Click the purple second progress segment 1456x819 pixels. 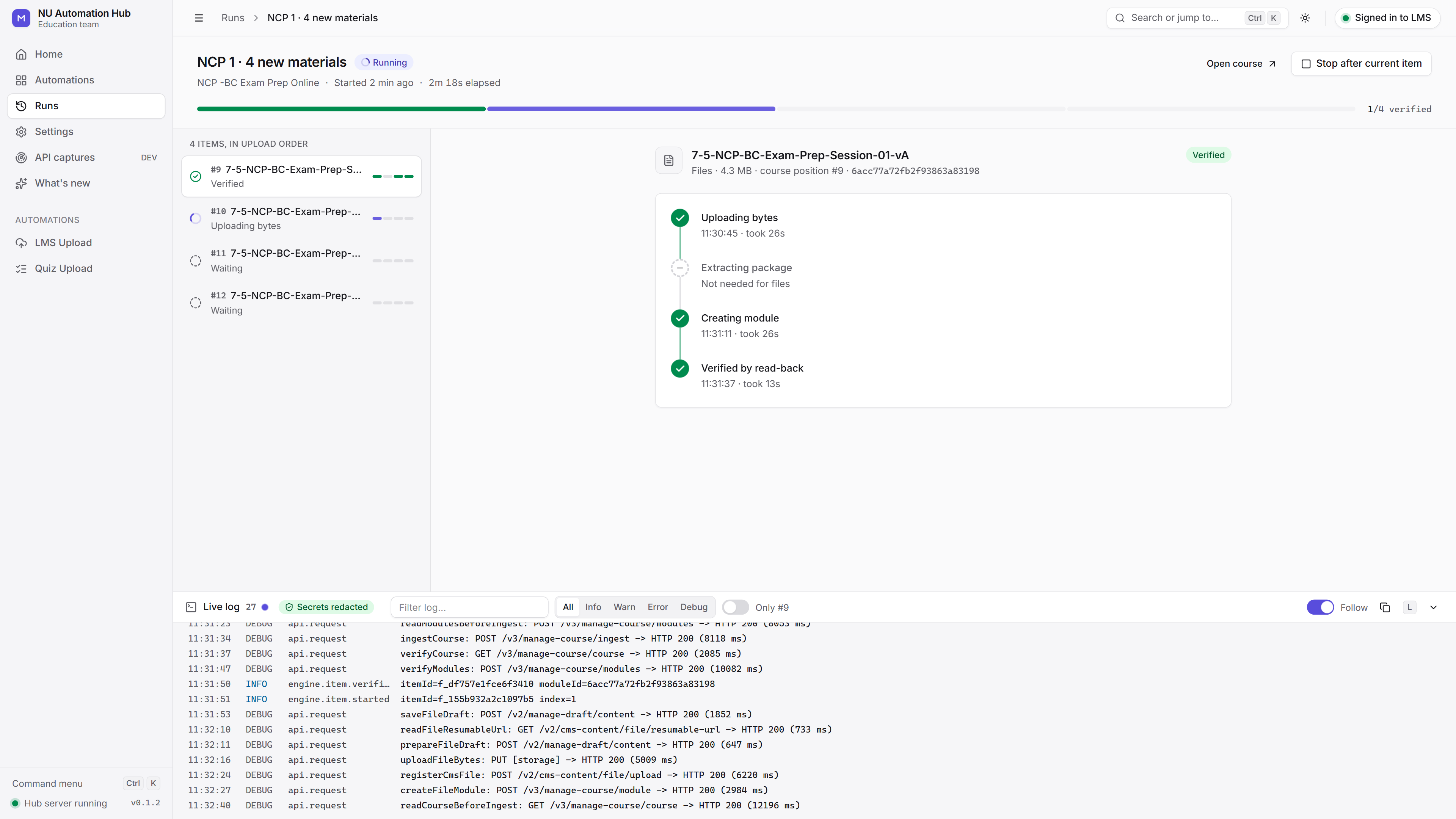(631, 109)
